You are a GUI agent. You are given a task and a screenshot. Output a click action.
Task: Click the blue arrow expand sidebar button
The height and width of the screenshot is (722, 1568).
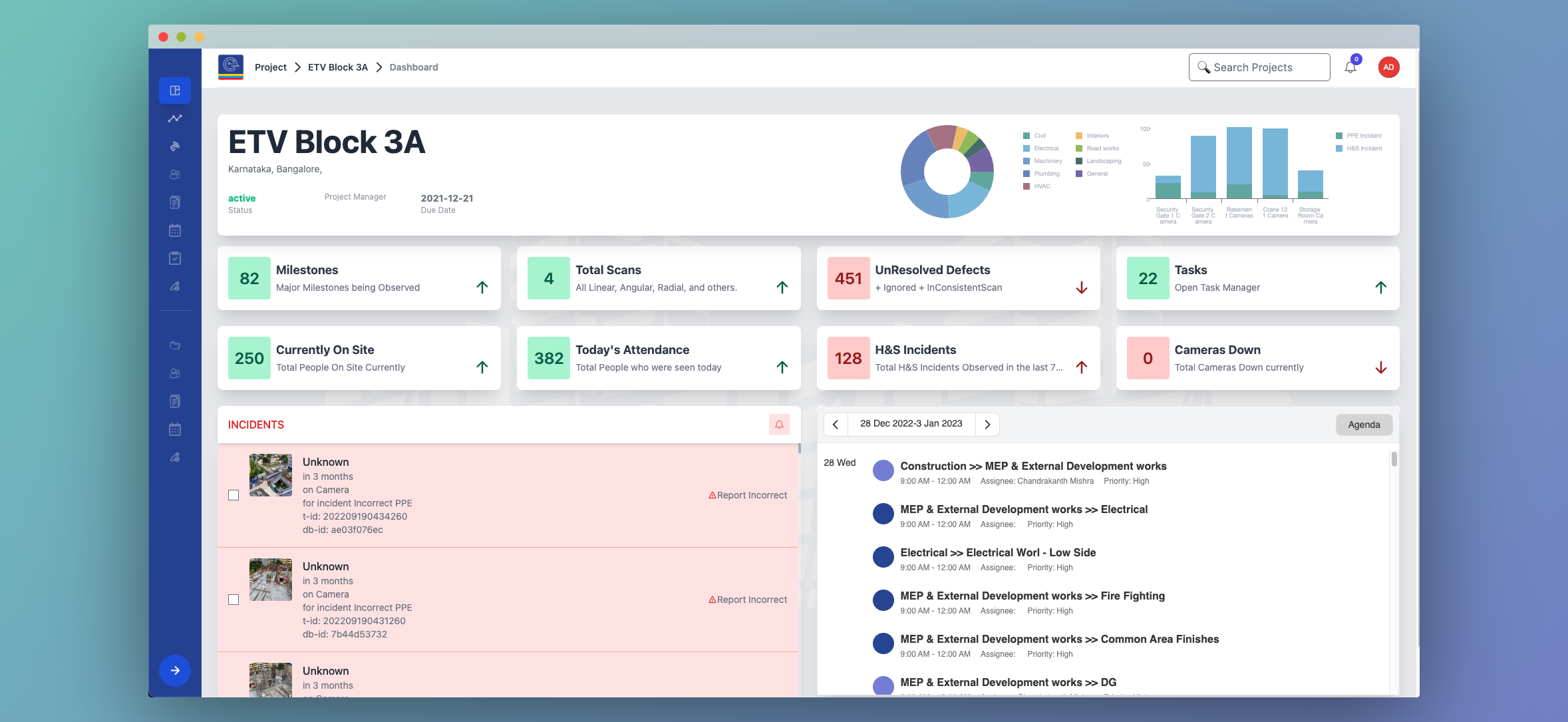175,670
